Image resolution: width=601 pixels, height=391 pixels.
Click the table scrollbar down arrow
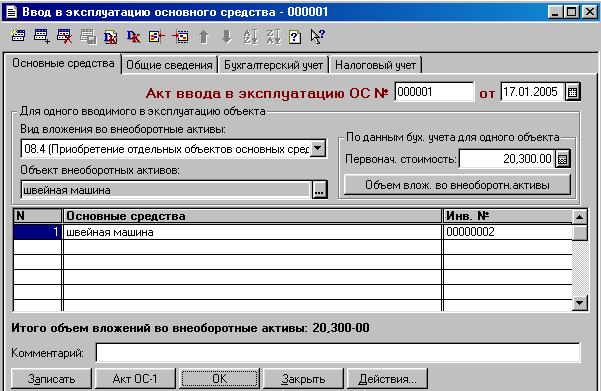click(x=580, y=303)
